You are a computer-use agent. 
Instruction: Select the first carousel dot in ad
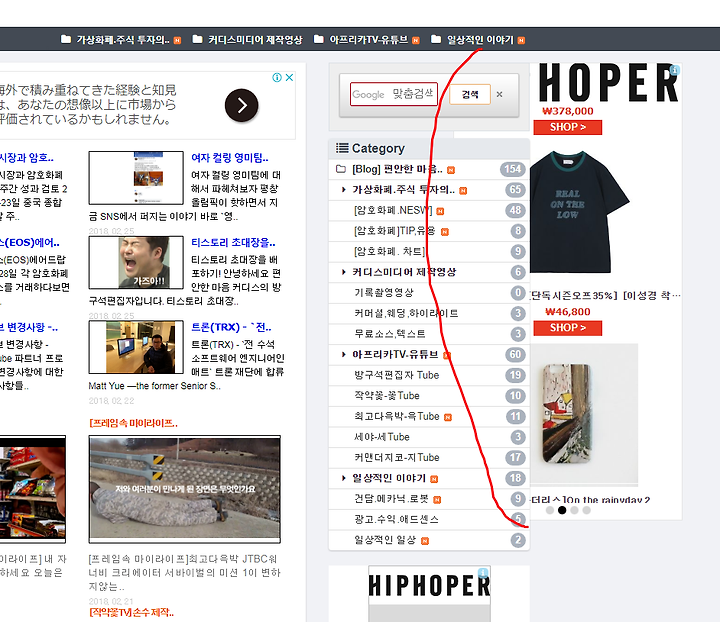550,510
